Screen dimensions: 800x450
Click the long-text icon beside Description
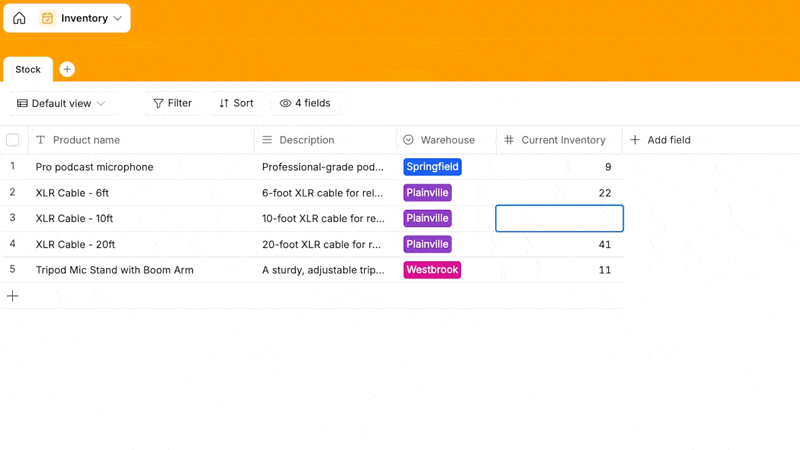click(x=267, y=140)
